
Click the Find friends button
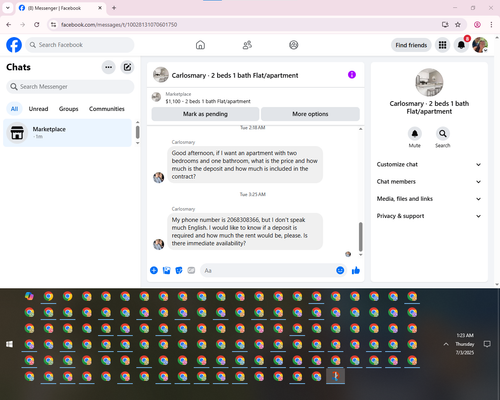pyautogui.click(x=411, y=45)
